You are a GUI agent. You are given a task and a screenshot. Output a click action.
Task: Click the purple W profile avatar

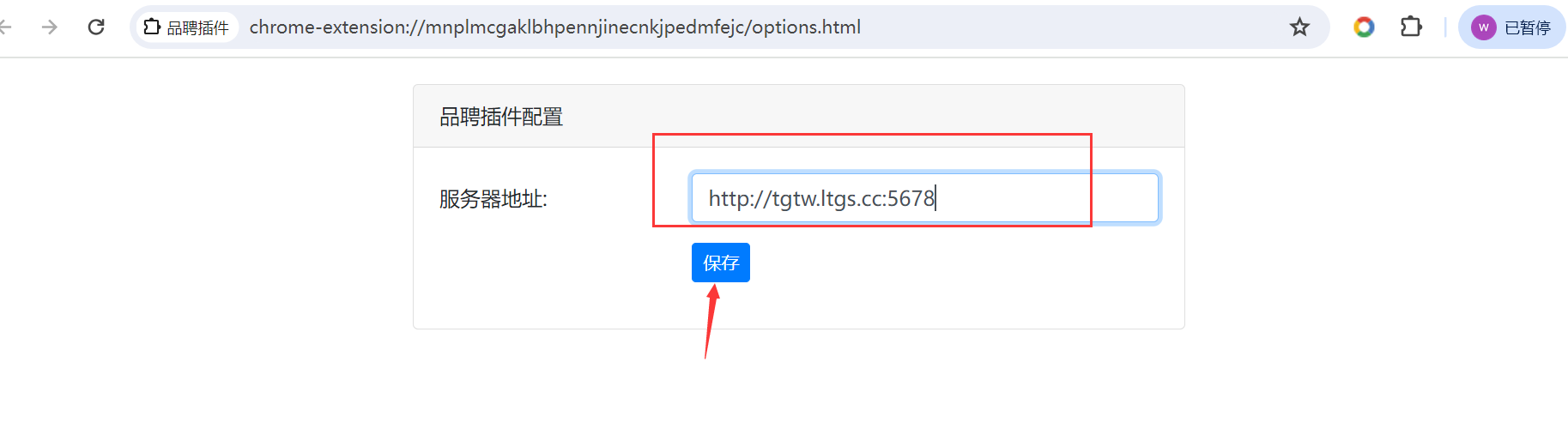click(x=1483, y=27)
